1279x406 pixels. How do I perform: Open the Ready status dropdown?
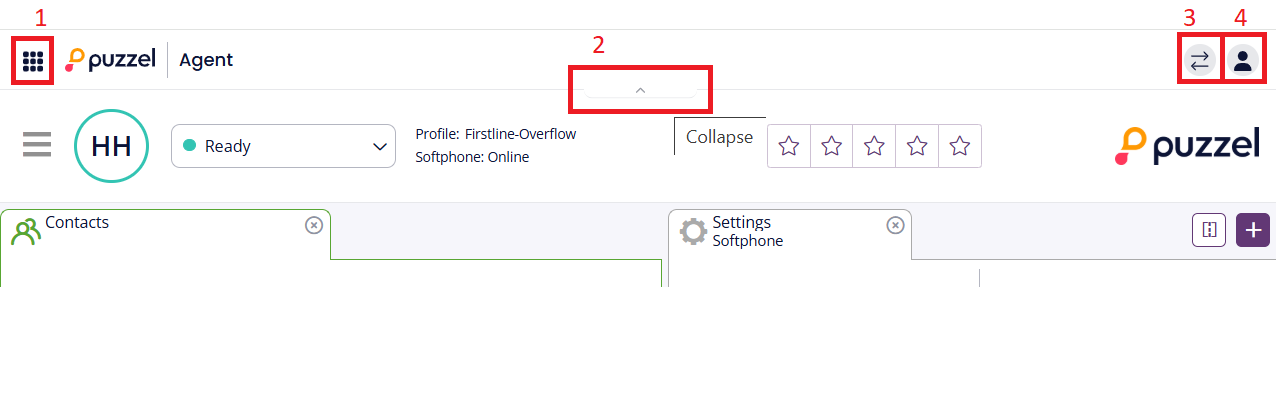(x=283, y=146)
